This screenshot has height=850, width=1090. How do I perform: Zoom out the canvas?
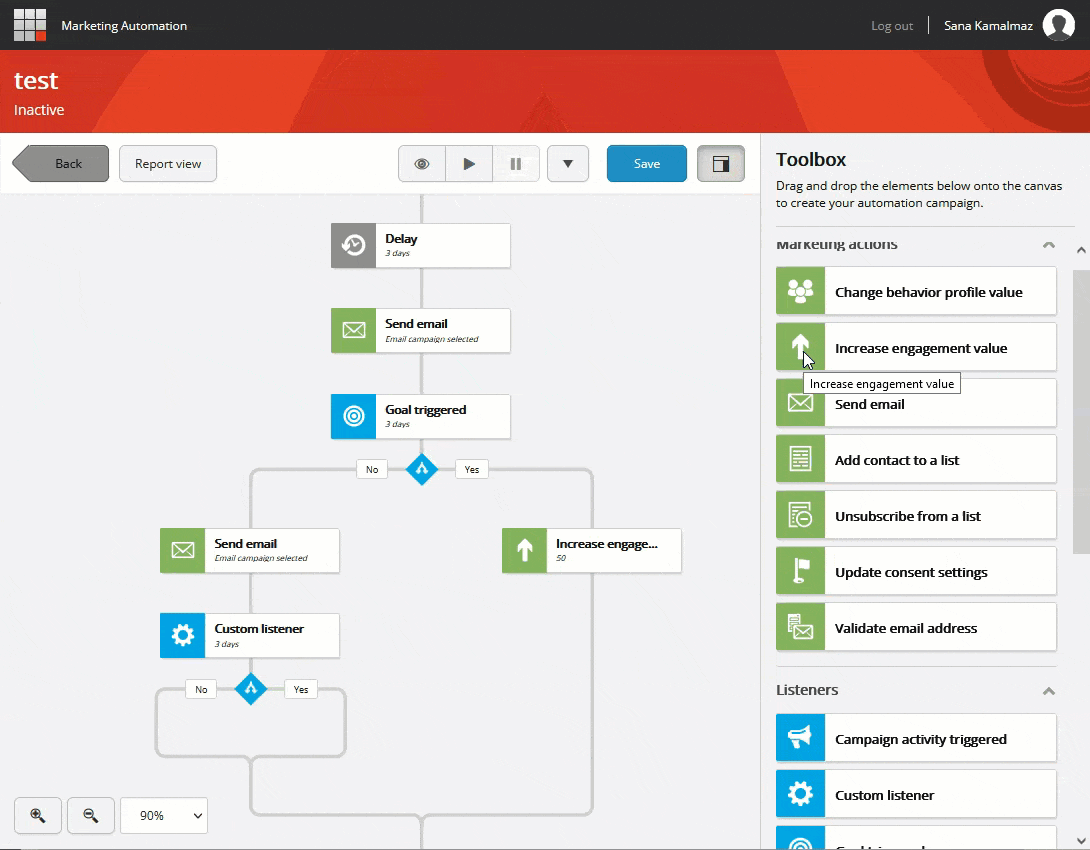click(x=90, y=815)
